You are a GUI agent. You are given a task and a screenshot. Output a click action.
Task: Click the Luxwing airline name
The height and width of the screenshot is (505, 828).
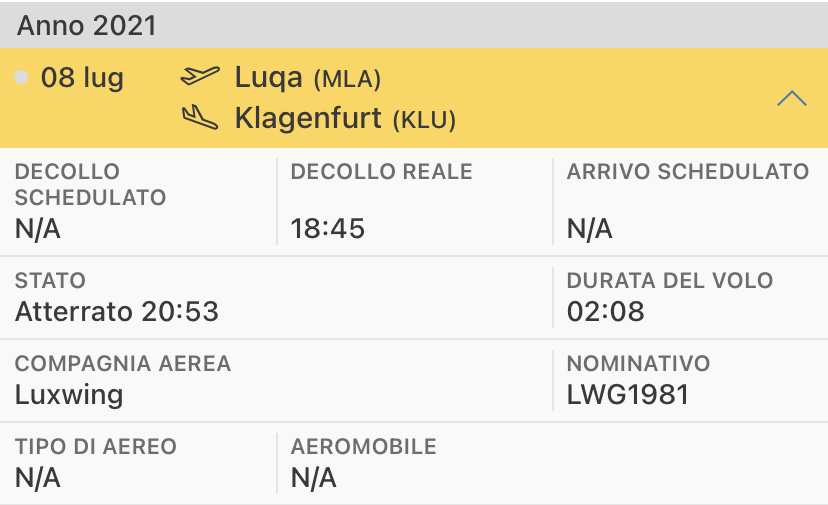[69, 394]
